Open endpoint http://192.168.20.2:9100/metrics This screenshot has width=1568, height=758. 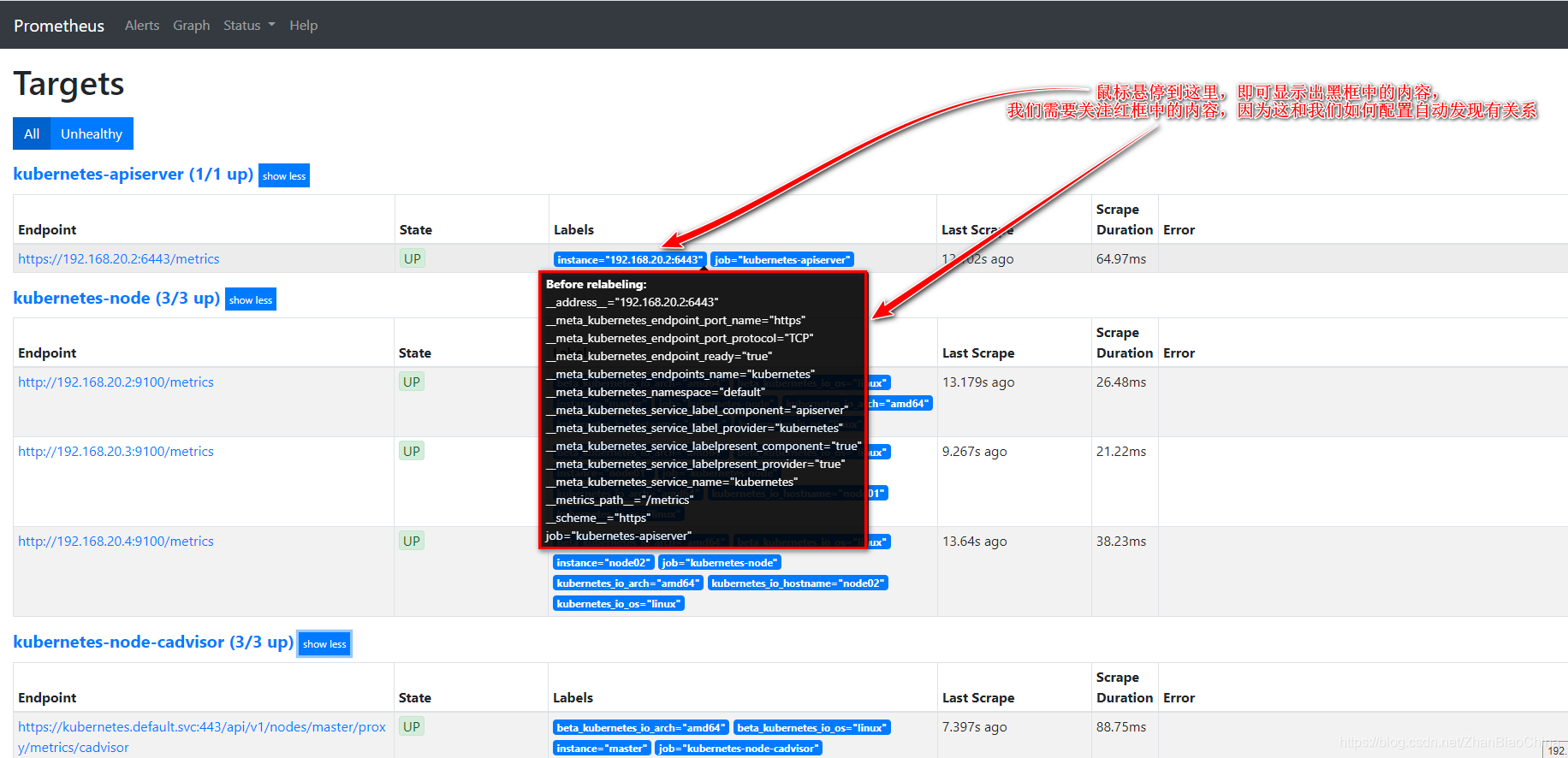pyautogui.click(x=116, y=382)
